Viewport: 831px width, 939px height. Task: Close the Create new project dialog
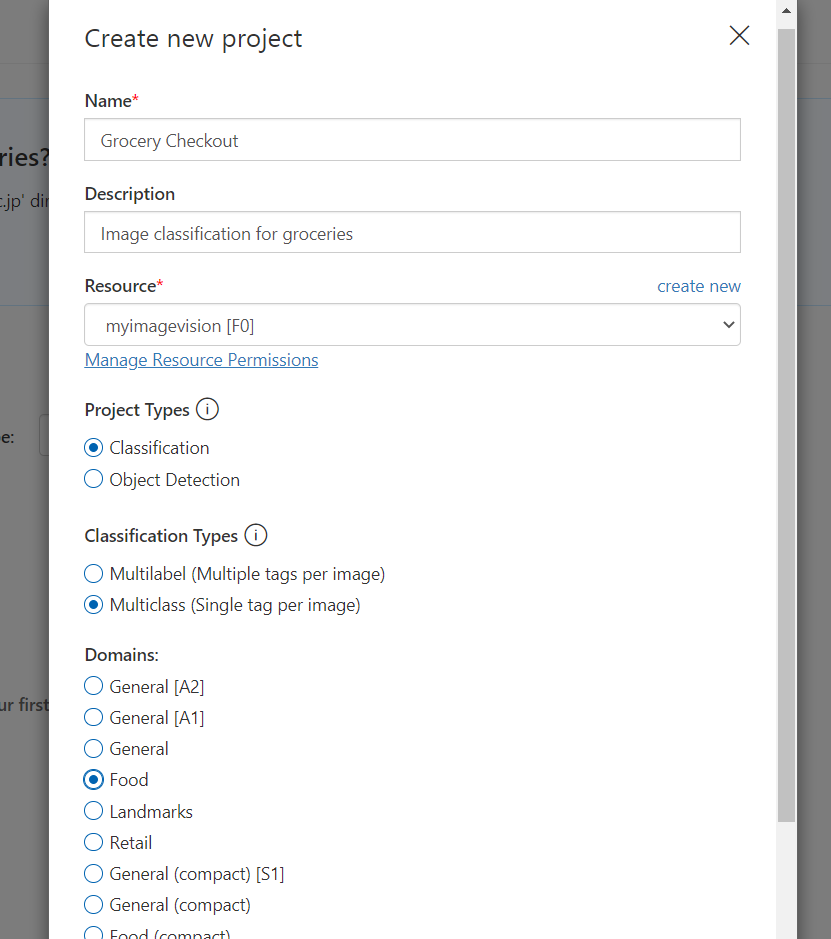coord(739,35)
